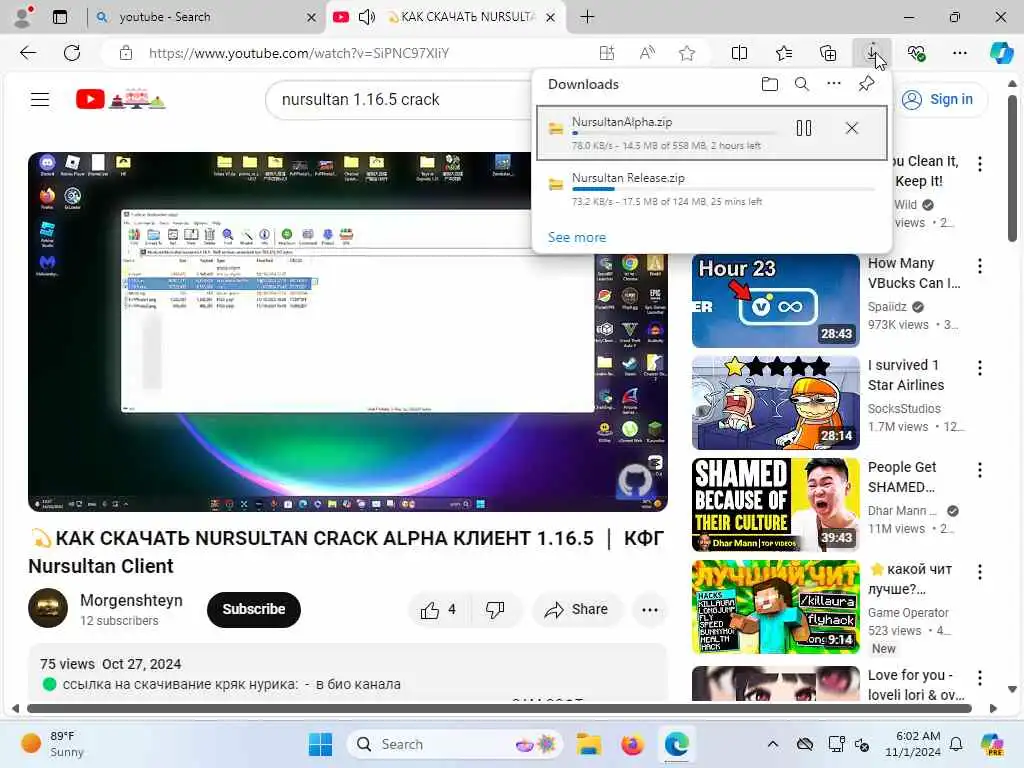The width and height of the screenshot is (1024, 768).
Task: Add this page to favorites star
Action: tap(687, 54)
